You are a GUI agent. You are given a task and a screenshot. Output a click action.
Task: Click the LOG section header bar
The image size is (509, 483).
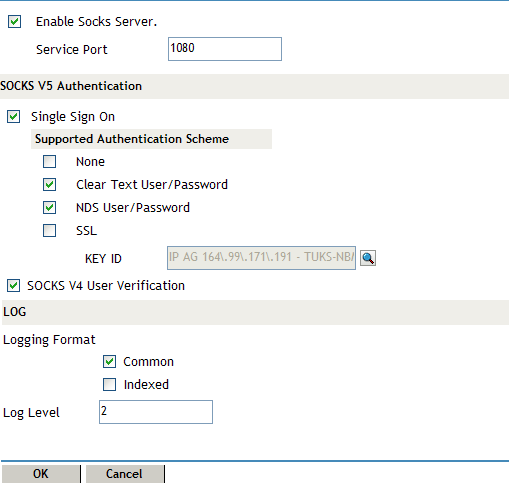click(x=255, y=312)
